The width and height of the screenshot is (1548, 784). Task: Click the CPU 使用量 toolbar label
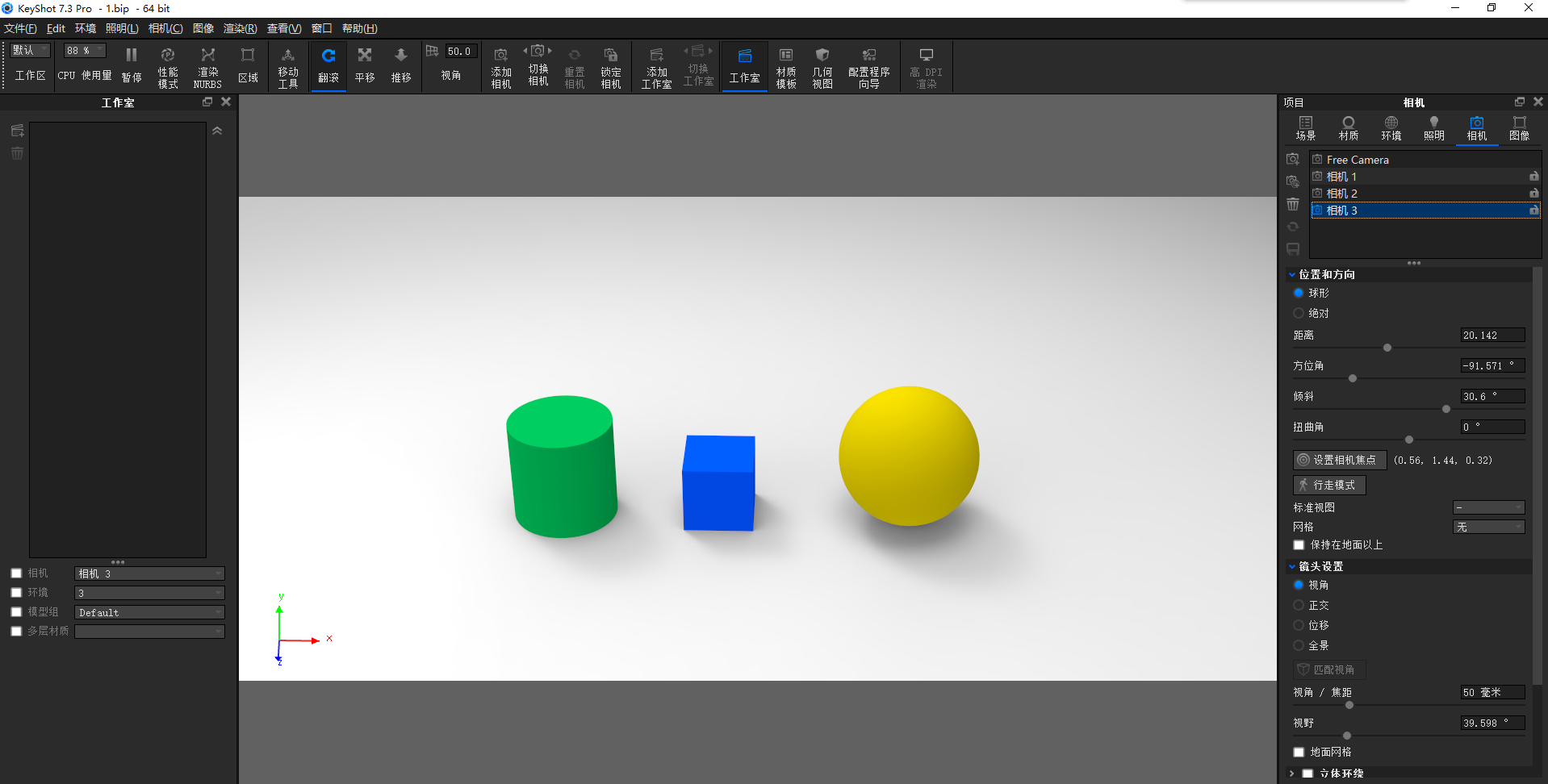(x=85, y=75)
